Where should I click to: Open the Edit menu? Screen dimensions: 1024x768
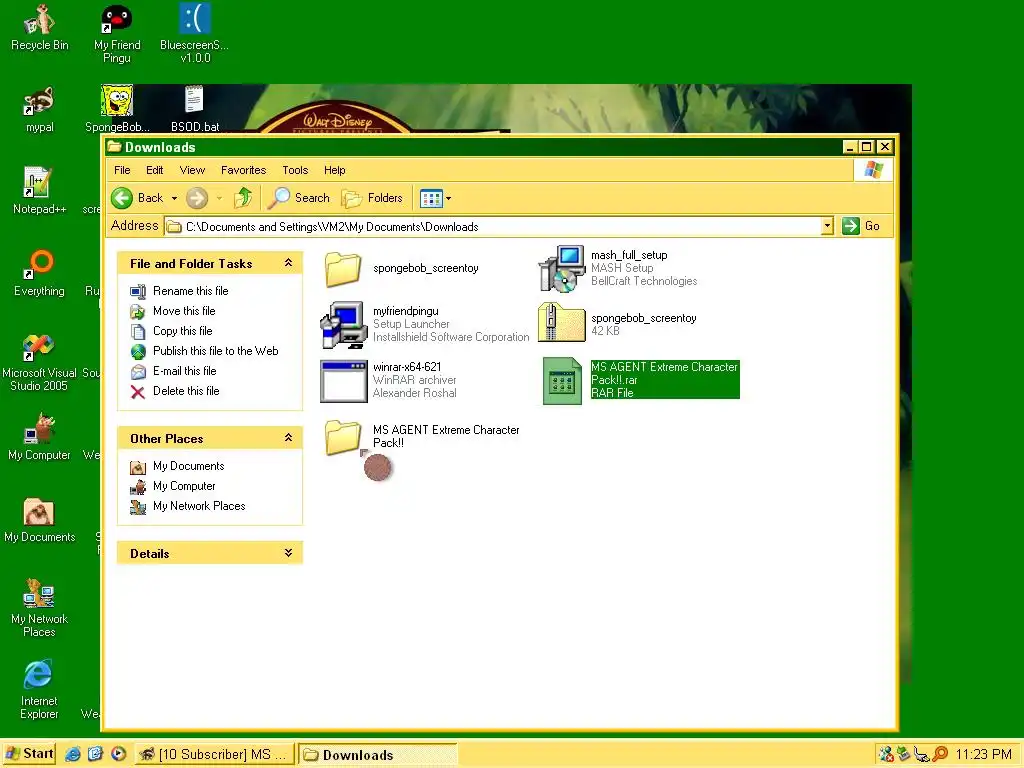155,170
